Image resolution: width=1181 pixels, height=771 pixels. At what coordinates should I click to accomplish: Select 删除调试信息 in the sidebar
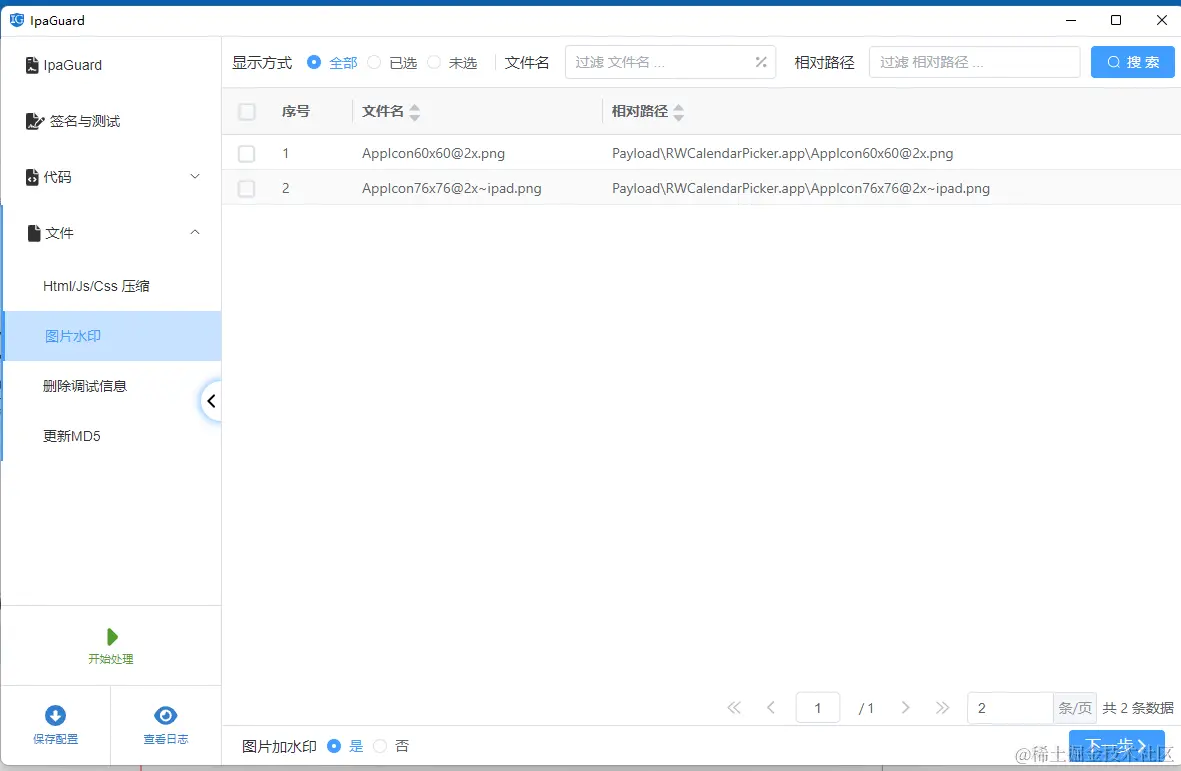[85, 385]
